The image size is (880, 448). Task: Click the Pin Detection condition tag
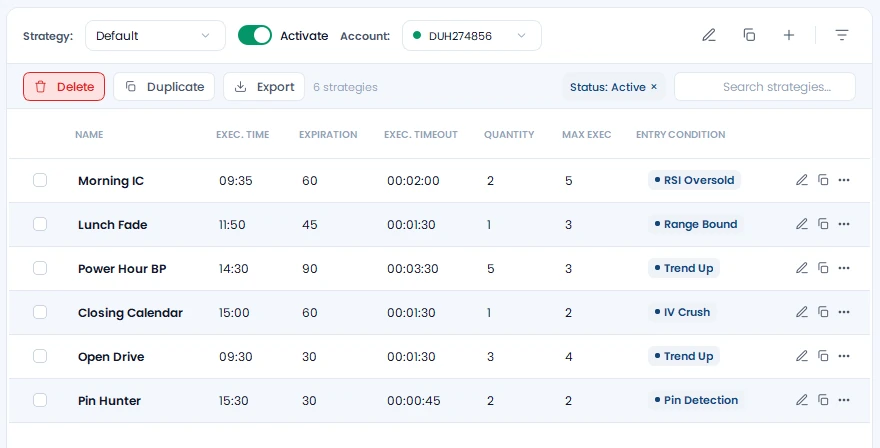(696, 400)
